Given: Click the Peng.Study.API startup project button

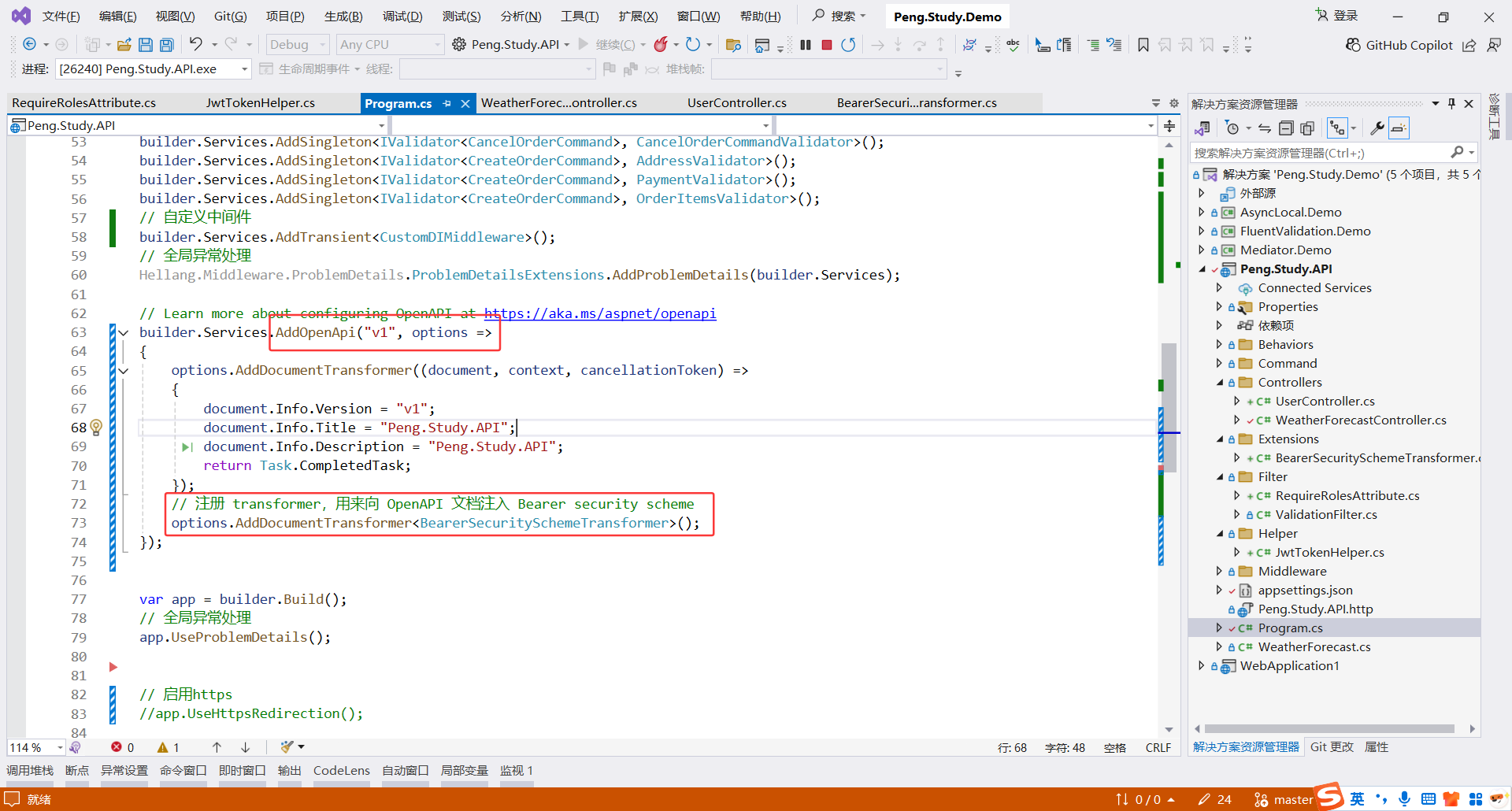Looking at the screenshot, I should [510, 45].
